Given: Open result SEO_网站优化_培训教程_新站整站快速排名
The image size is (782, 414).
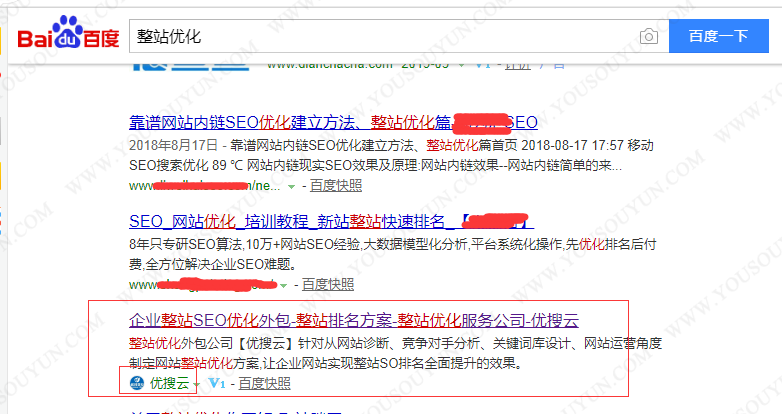Looking at the screenshot, I should (331, 221).
